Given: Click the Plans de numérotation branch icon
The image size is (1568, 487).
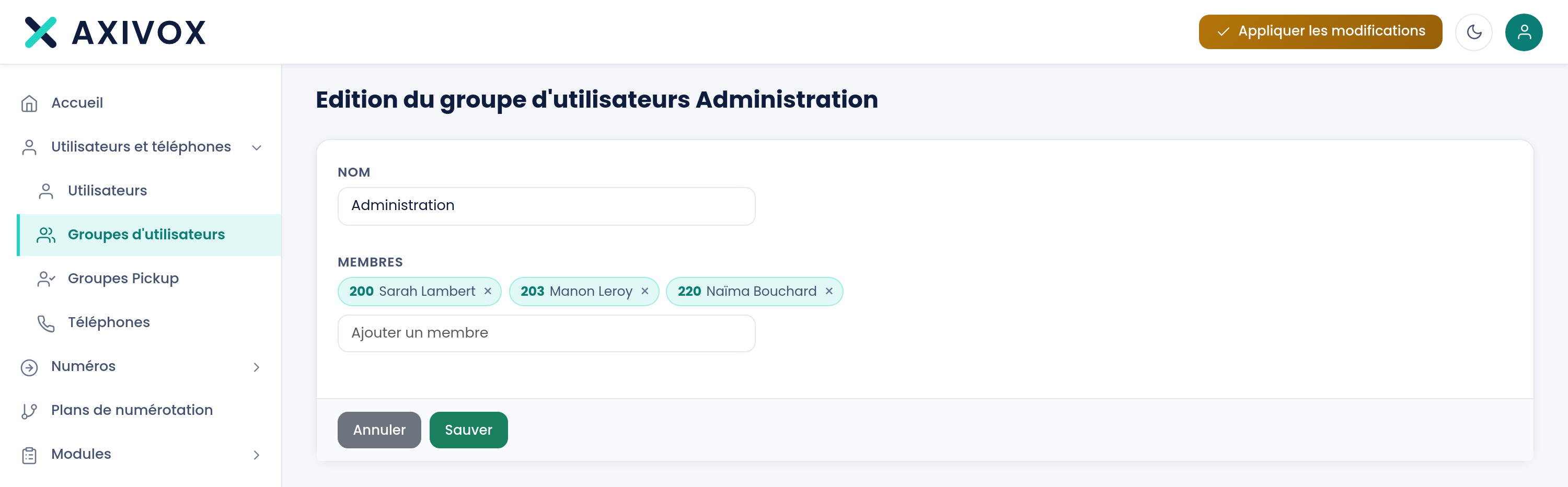Looking at the screenshot, I should (29, 411).
